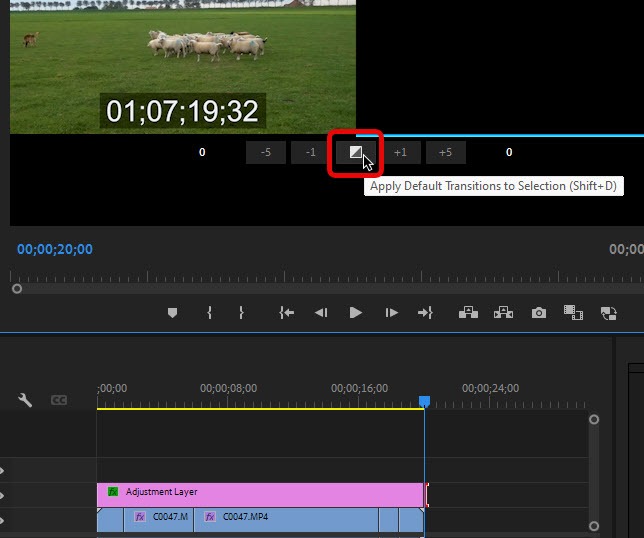Click the Mark Out bracket icon
Viewport: 644px width, 538px height.
tap(241, 313)
